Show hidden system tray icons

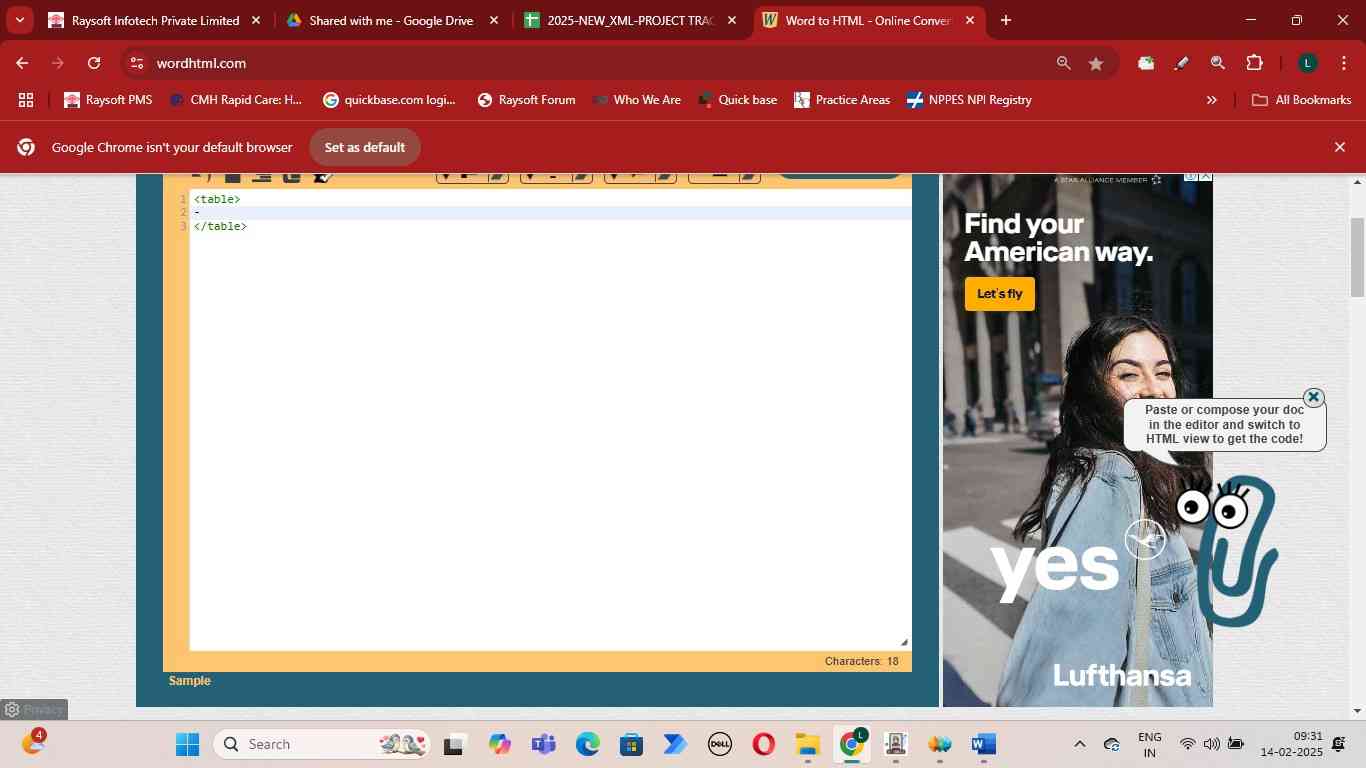coord(1079,744)
